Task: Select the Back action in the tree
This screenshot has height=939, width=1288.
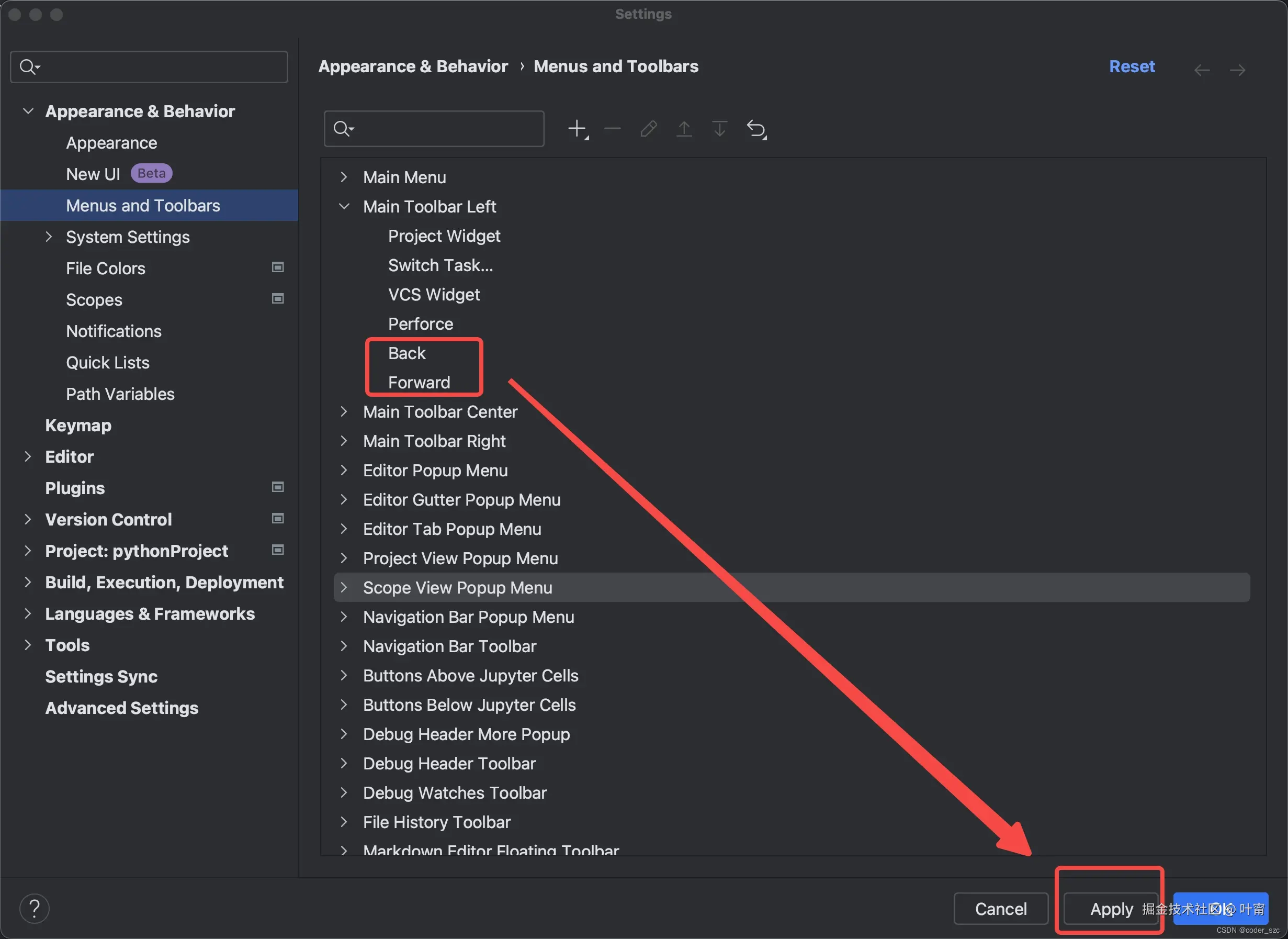Action: tap(407, 353)
